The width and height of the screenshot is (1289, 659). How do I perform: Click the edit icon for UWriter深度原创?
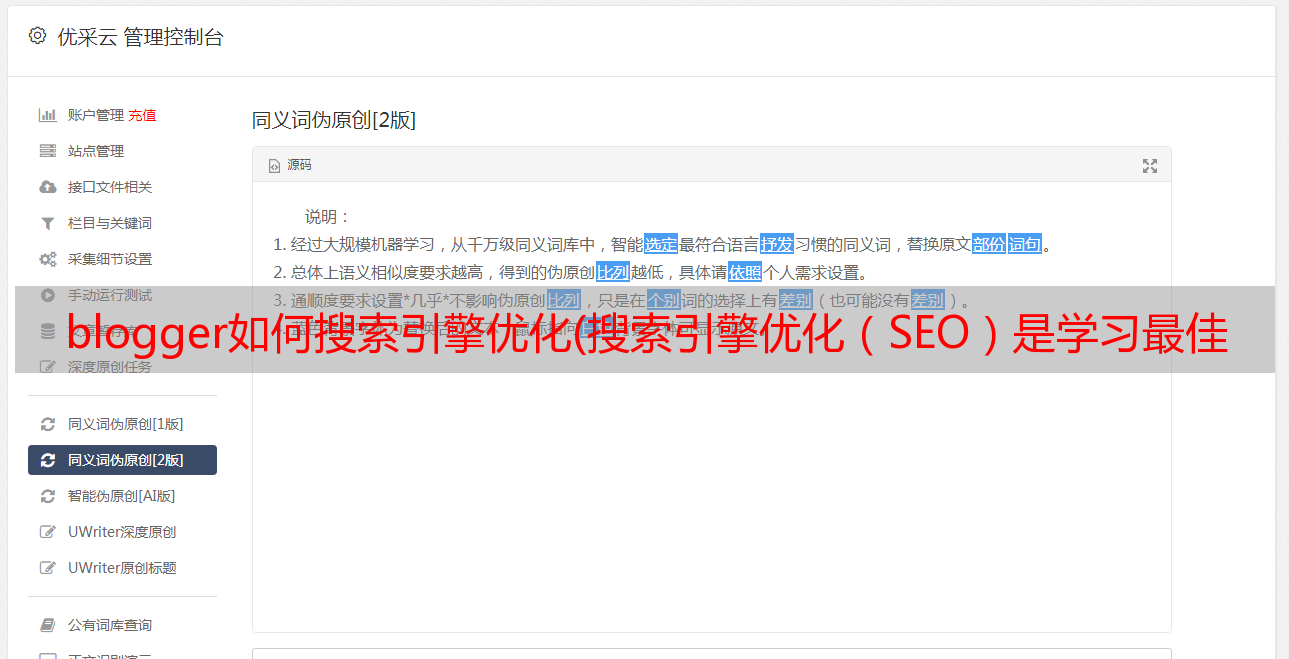pyautogui.click(x=47, y=532)
